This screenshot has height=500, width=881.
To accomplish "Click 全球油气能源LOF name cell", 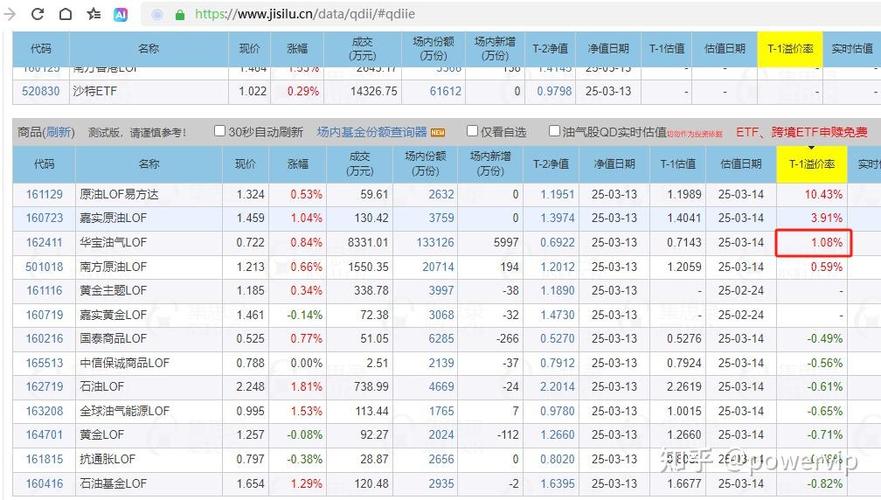I will [148, 411].
